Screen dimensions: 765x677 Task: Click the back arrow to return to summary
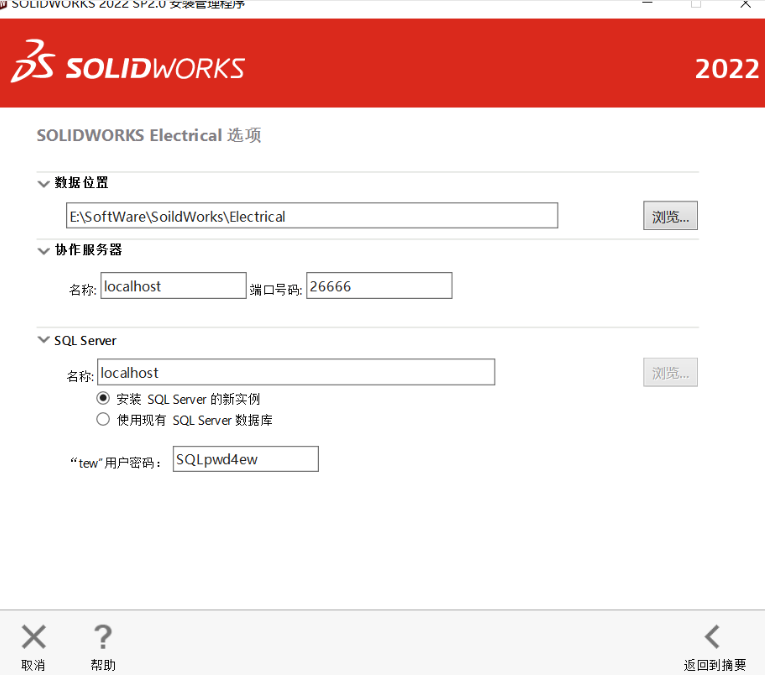pyautogui.click(x=713, y=637)
